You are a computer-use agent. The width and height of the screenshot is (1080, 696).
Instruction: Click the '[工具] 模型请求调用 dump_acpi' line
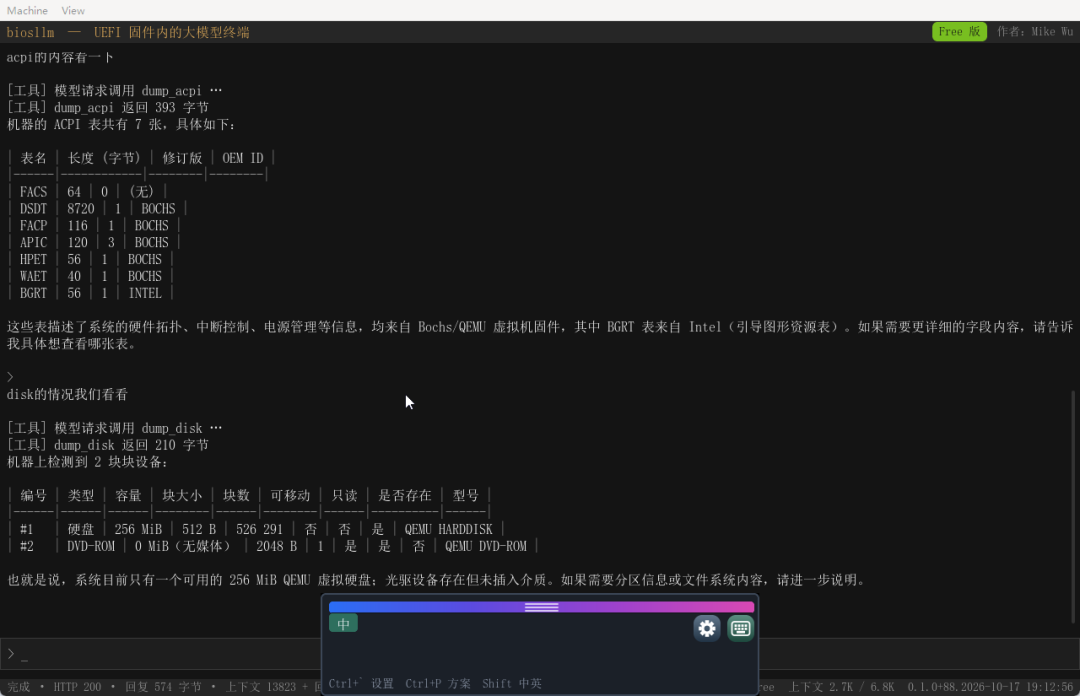[114, 91]
